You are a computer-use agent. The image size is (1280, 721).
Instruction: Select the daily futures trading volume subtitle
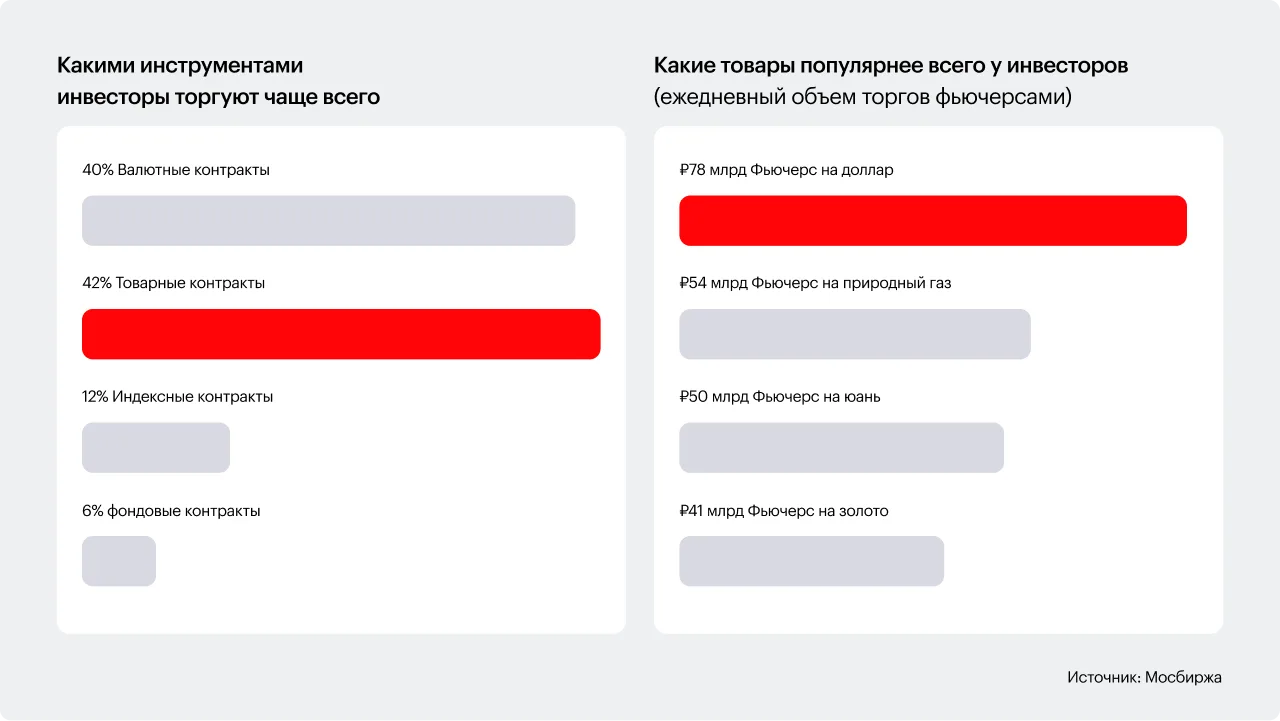point(863,97)
